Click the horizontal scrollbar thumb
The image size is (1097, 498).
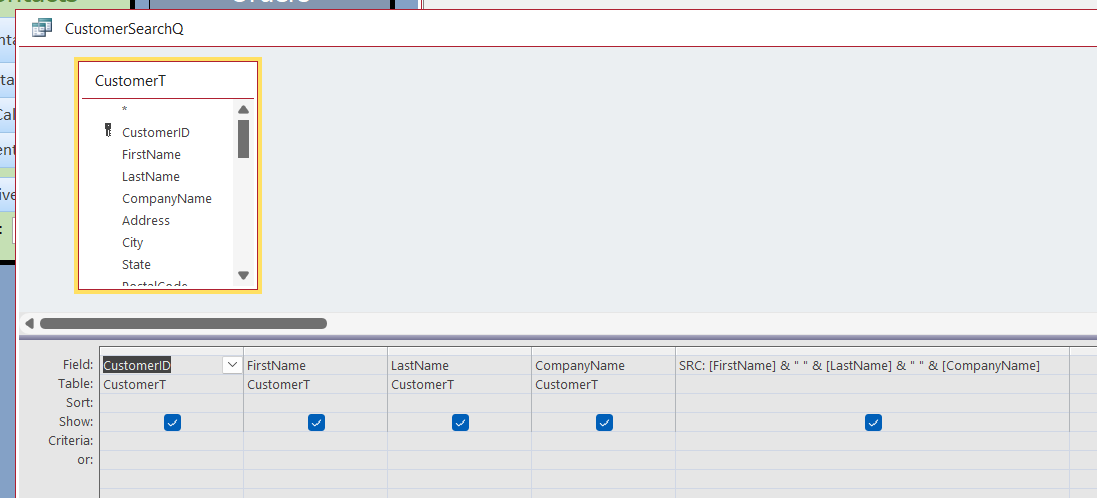[x=183, y=323]
